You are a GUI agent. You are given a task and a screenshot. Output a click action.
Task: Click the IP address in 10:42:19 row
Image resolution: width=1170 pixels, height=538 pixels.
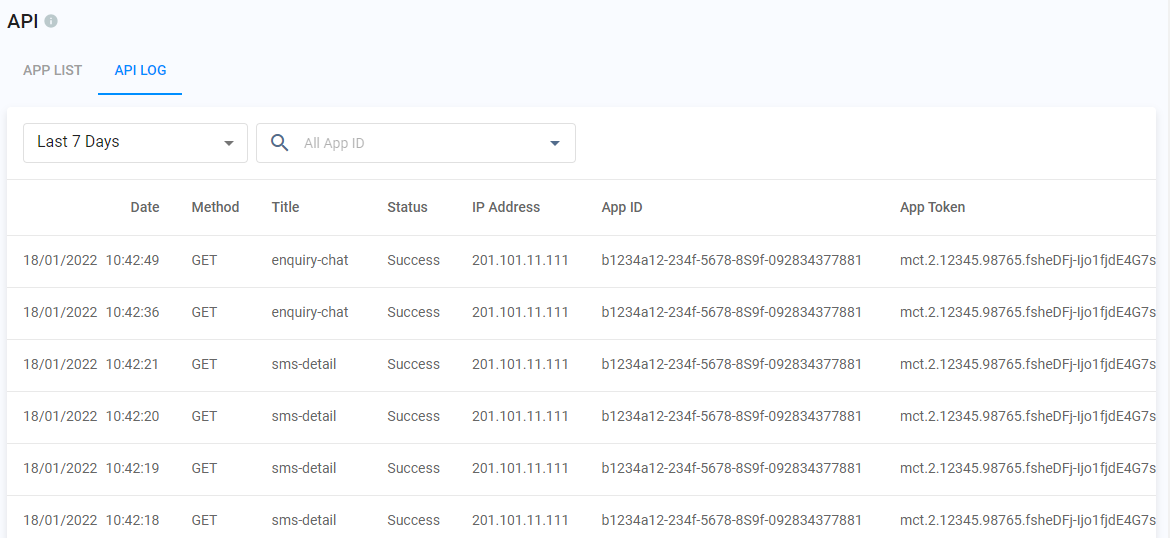520,469
